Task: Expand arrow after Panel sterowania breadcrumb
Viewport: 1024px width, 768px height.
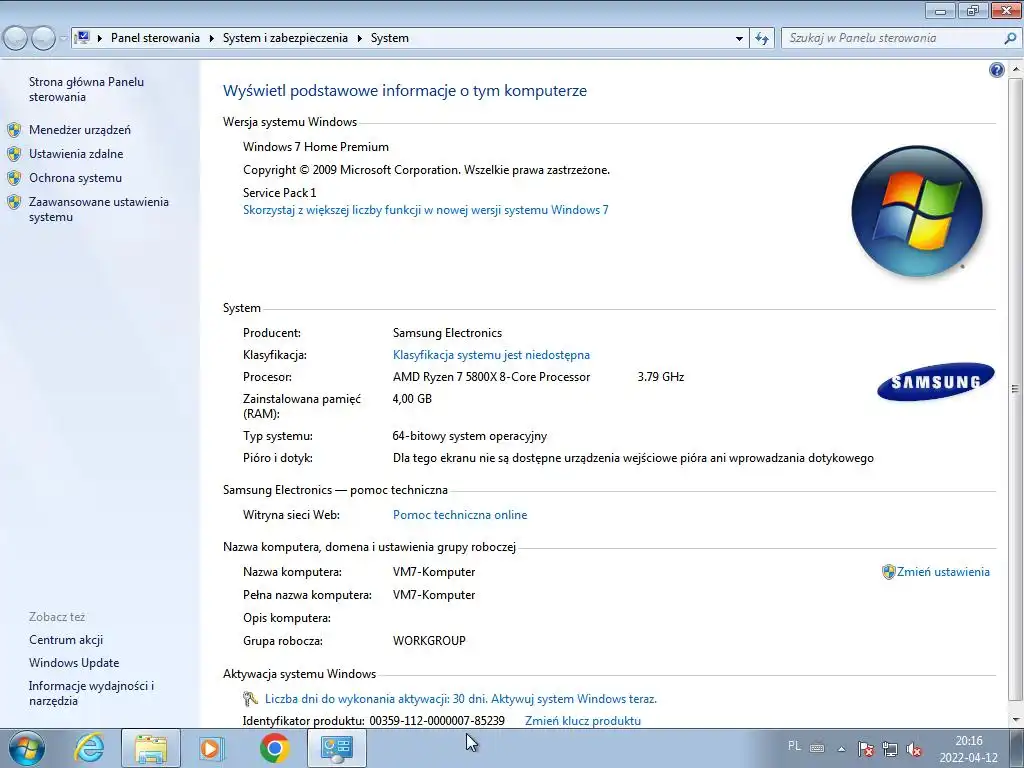Action: [212, 39]
